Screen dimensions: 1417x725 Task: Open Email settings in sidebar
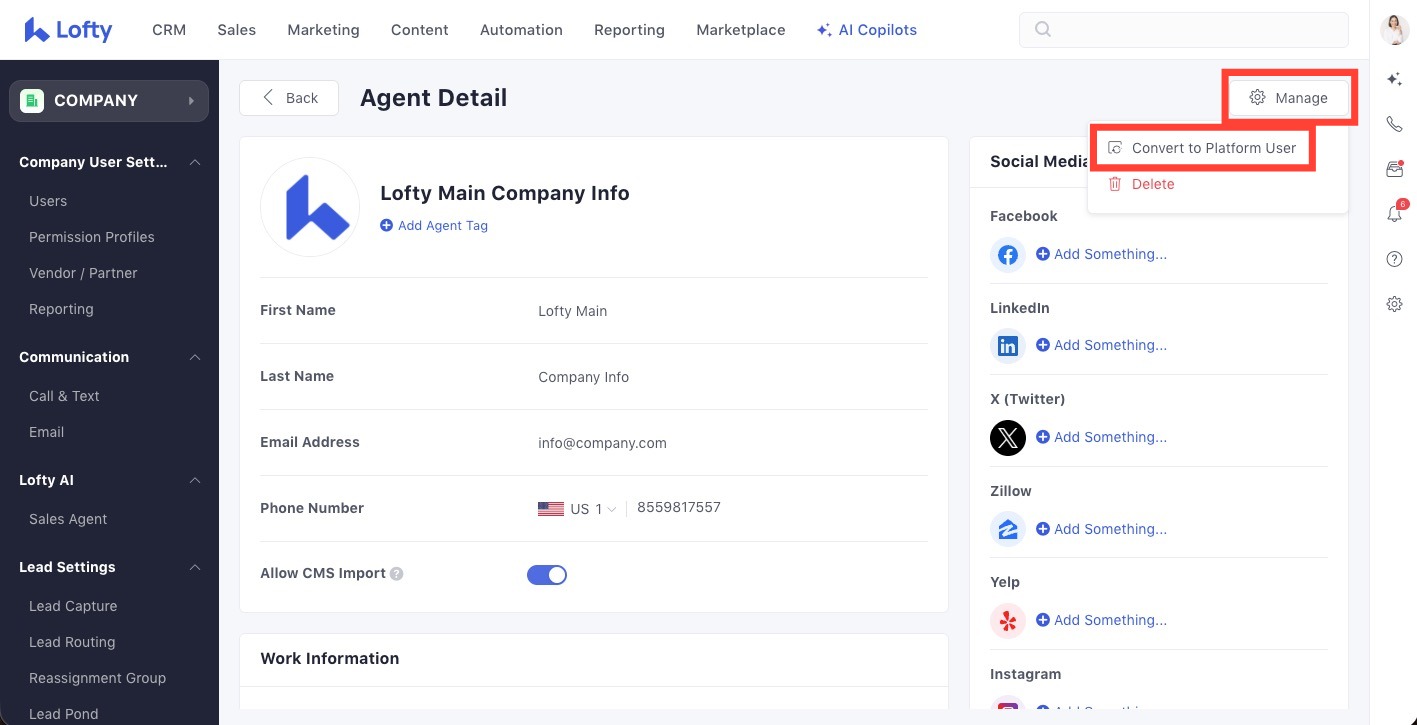[x=46, y=432]
